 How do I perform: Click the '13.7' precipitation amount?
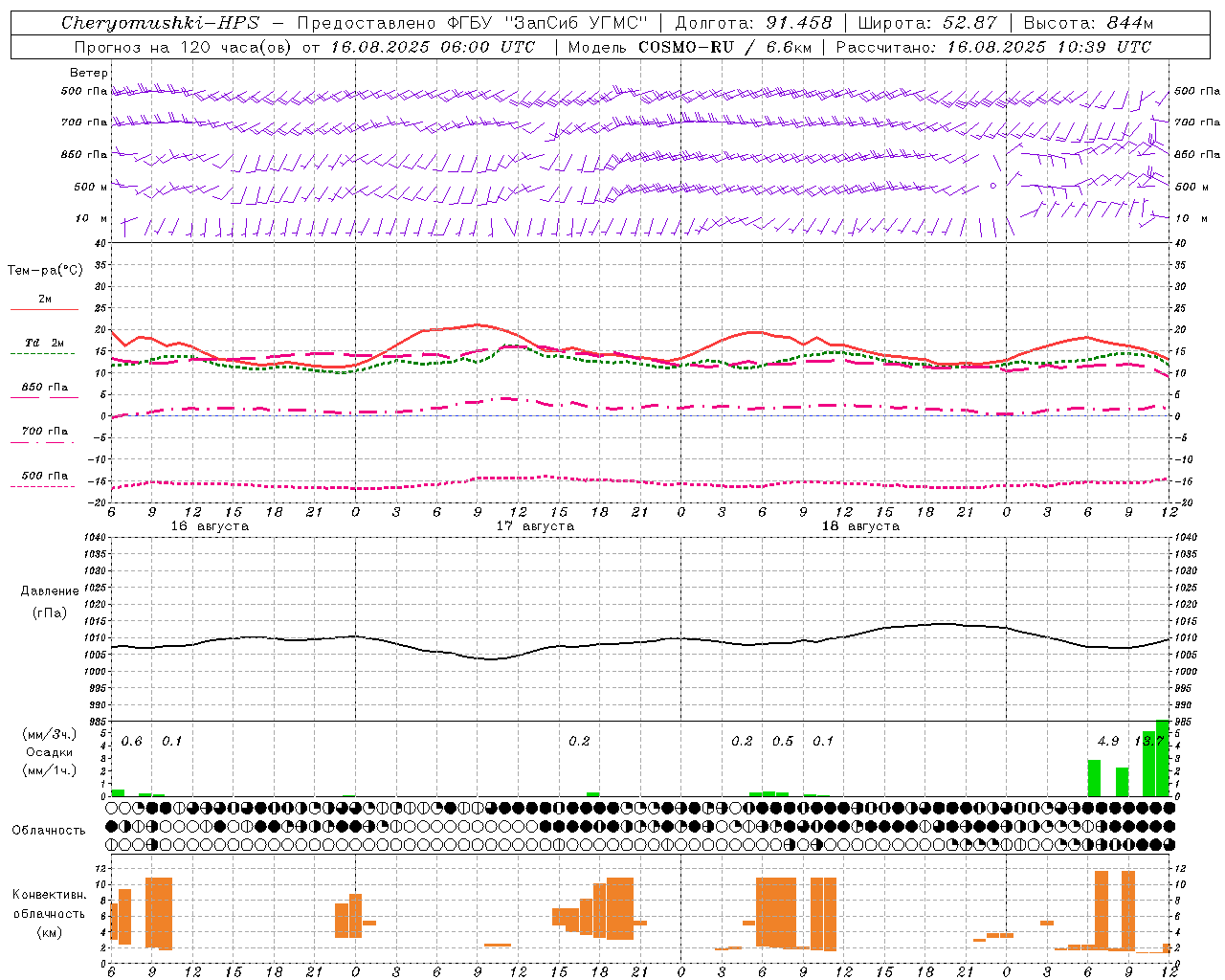1148,741
